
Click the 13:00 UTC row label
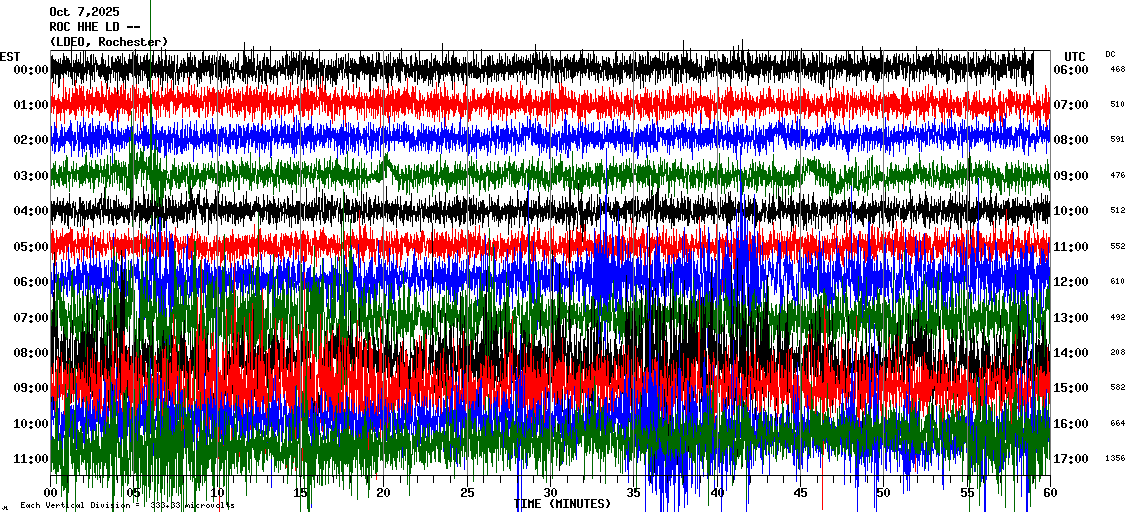pos(1071,317)
